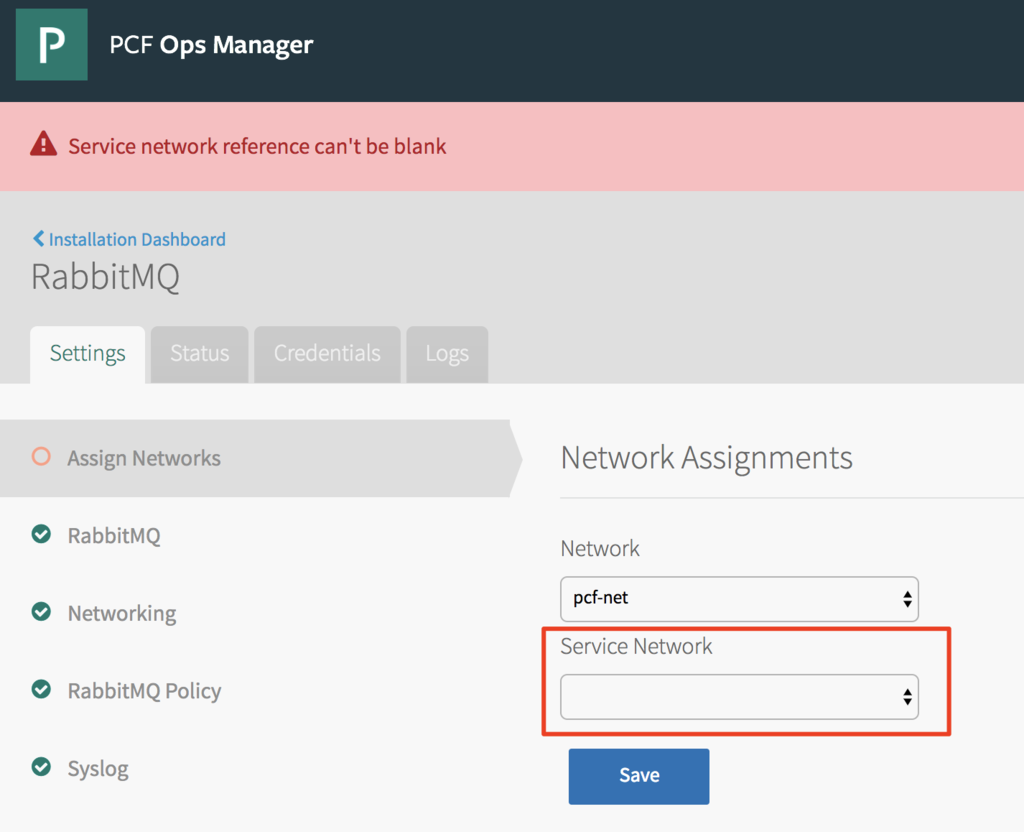Image resolution: width=1024 pixels, height=832 pixels.
Task: Click the green checkmark beside RabbitMQ Policy
Action: [41, 690]
